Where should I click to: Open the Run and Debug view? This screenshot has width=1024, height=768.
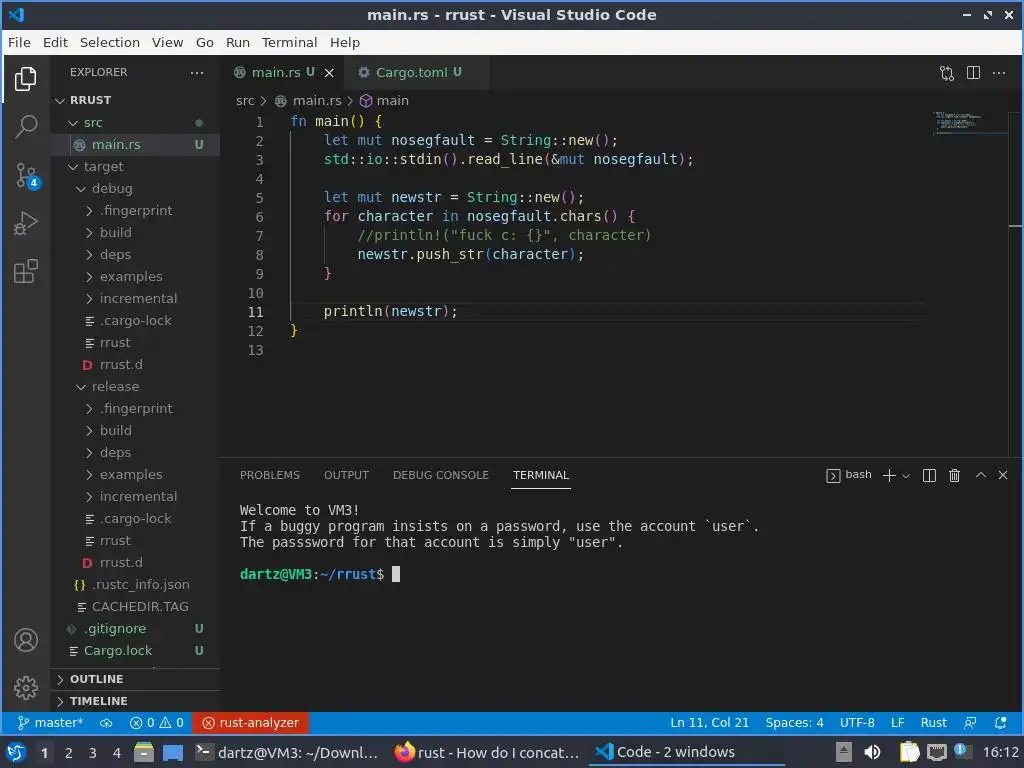pos(25,223)
